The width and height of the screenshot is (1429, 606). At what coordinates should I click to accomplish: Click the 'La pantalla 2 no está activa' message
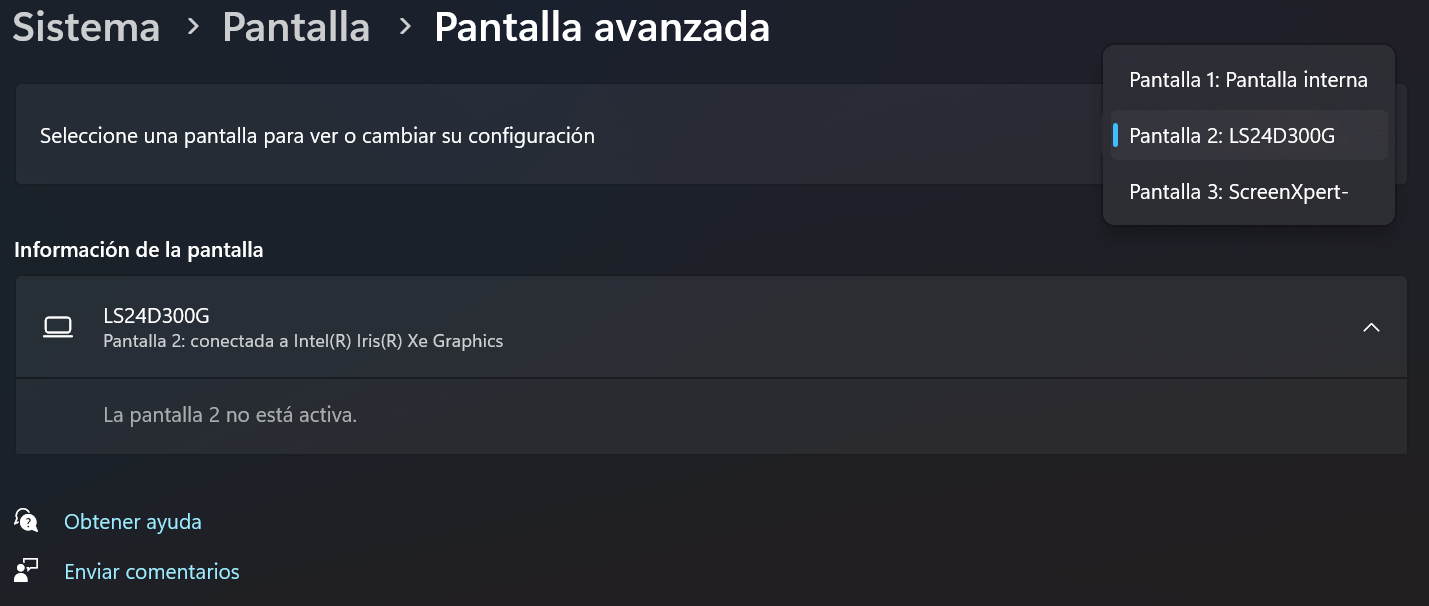coord(230,414)
